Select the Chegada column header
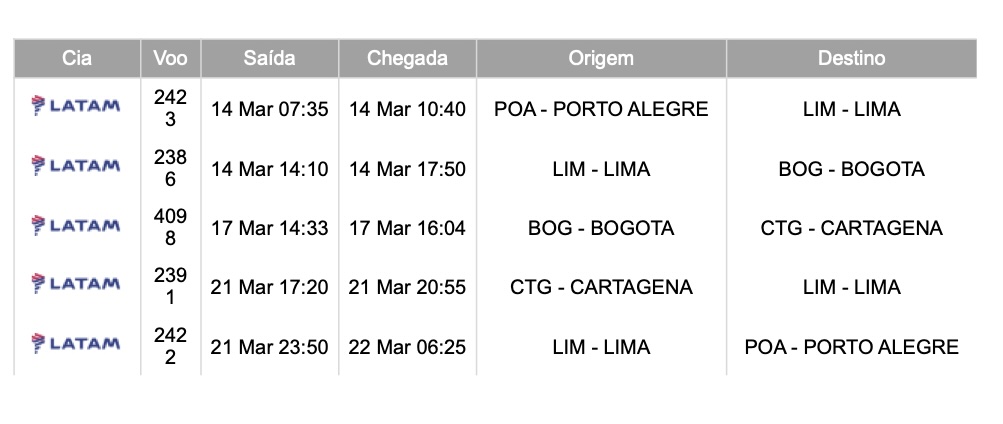 pos(407,58)
